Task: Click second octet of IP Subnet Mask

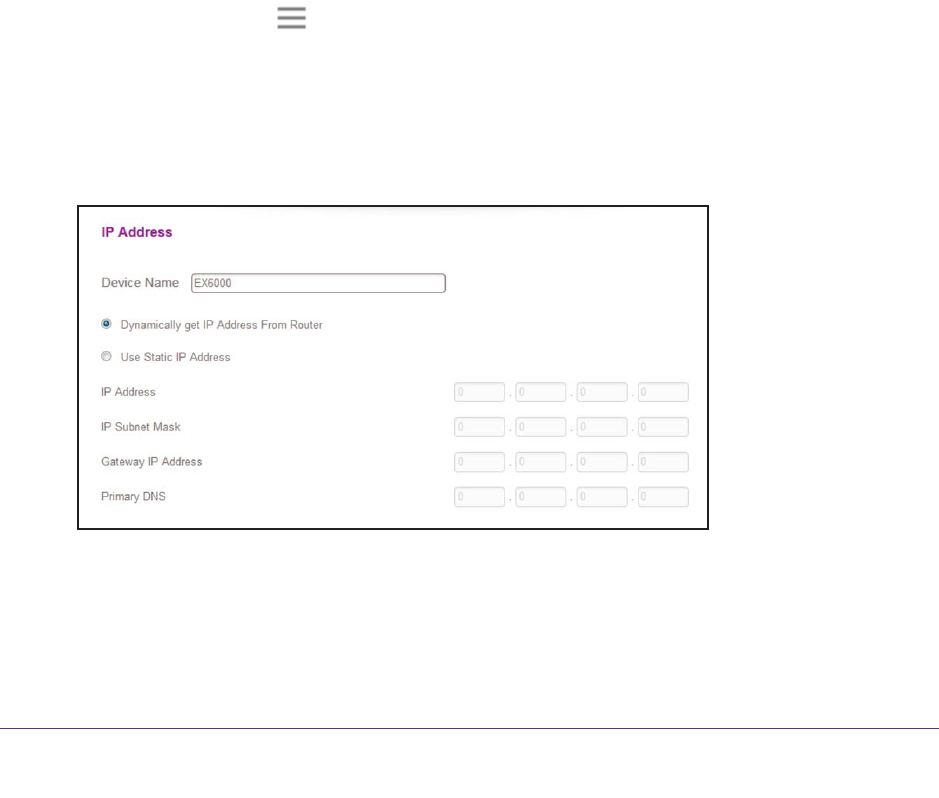Action: point(541,427)
